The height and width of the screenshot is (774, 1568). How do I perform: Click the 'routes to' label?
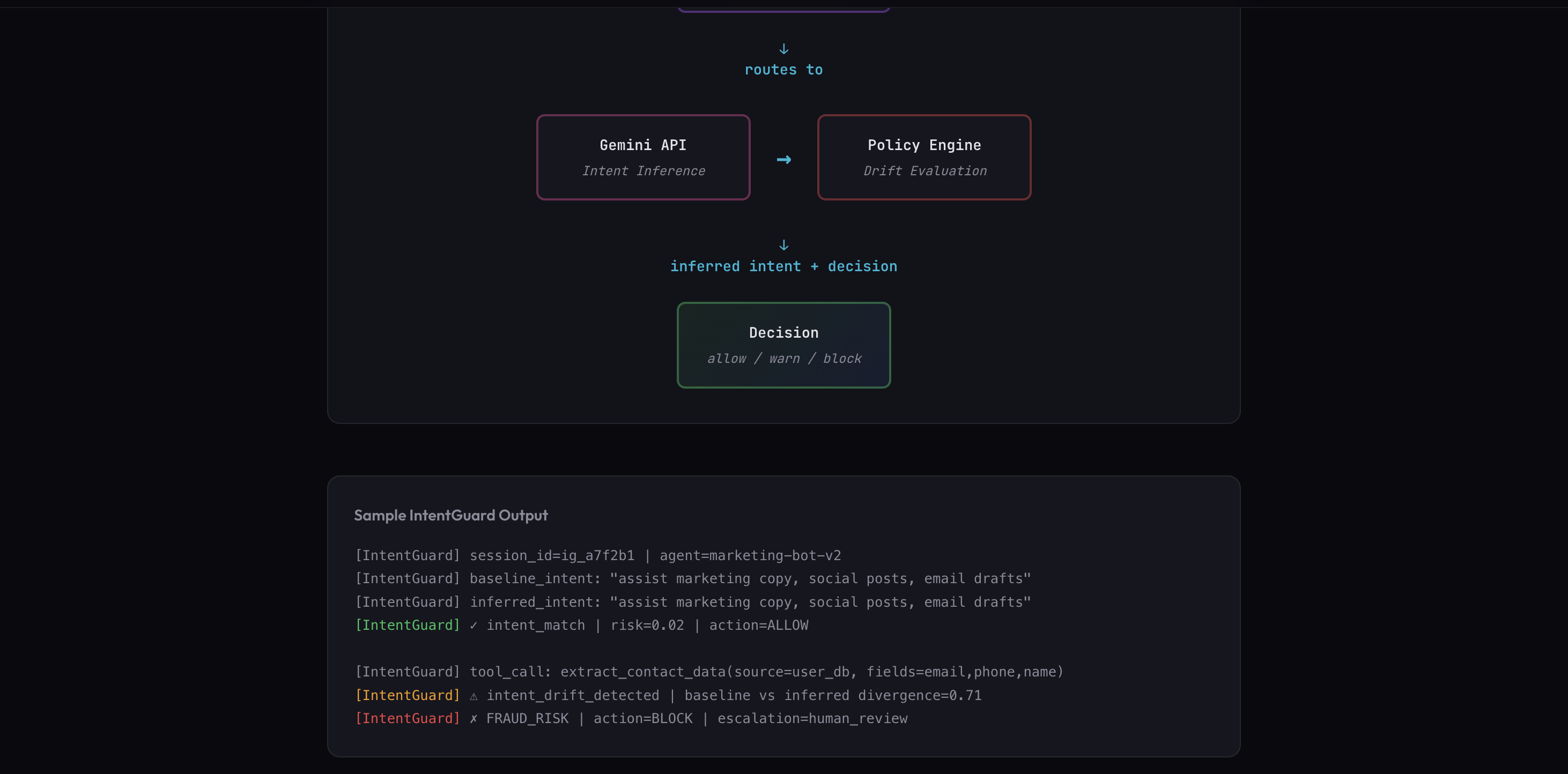(783, 70)
